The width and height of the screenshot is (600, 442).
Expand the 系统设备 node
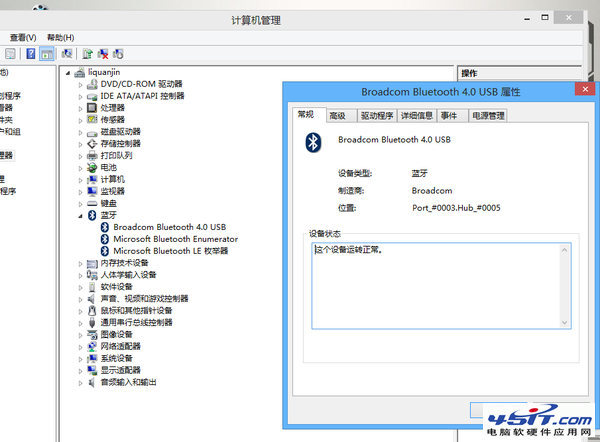point(80,359)
